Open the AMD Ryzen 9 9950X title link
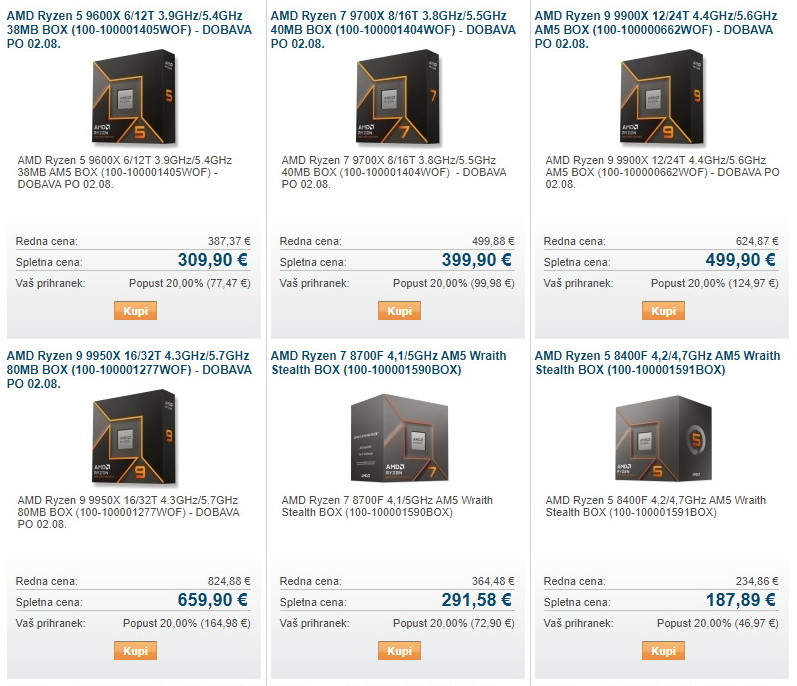Image resolution: width=797 pixels, height=686 pixels. (x=129, y=369)
